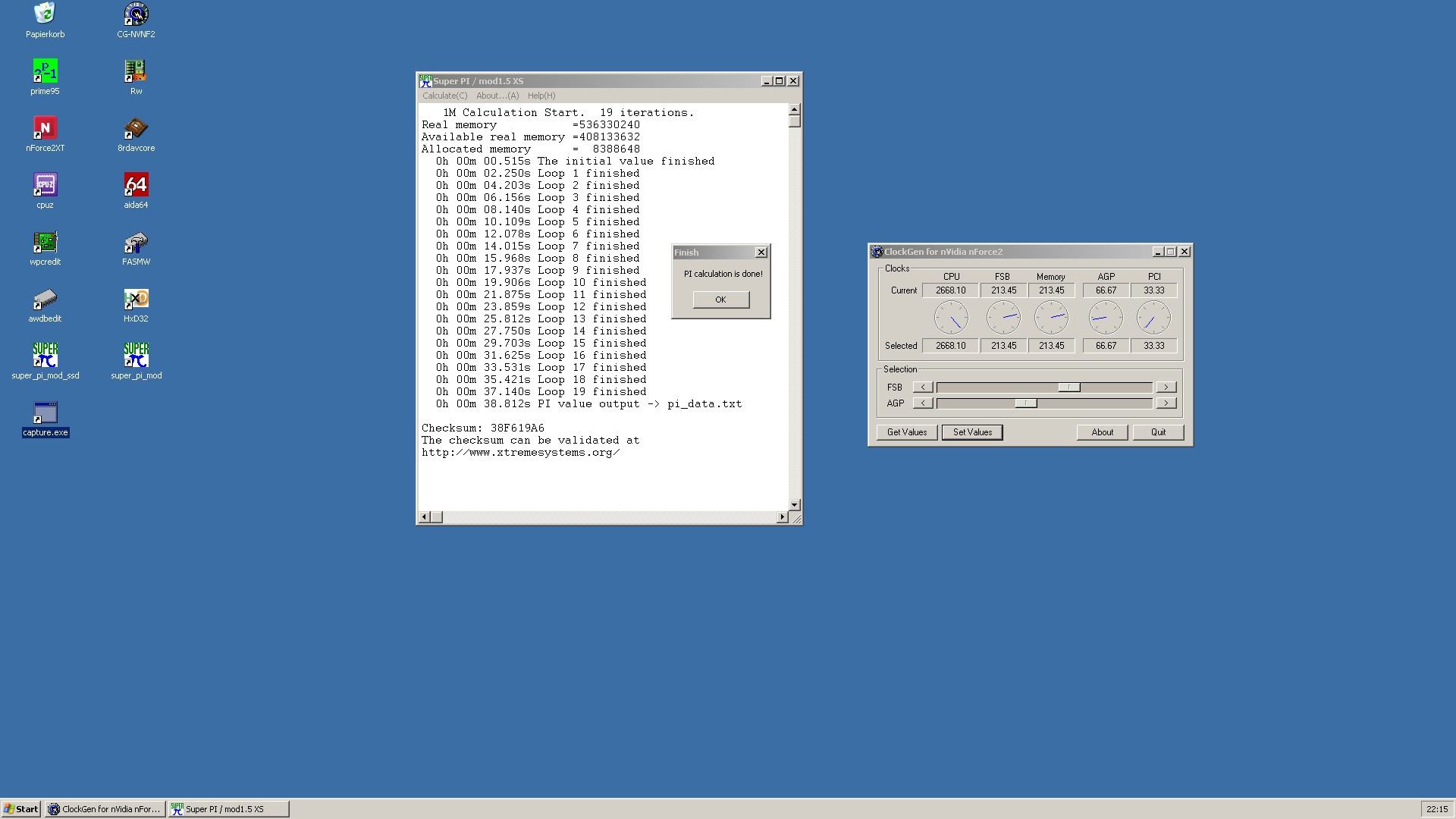Minimize the ClockGen window
The width and height of the screenshot is (1456, 819).
[1158, 252]
